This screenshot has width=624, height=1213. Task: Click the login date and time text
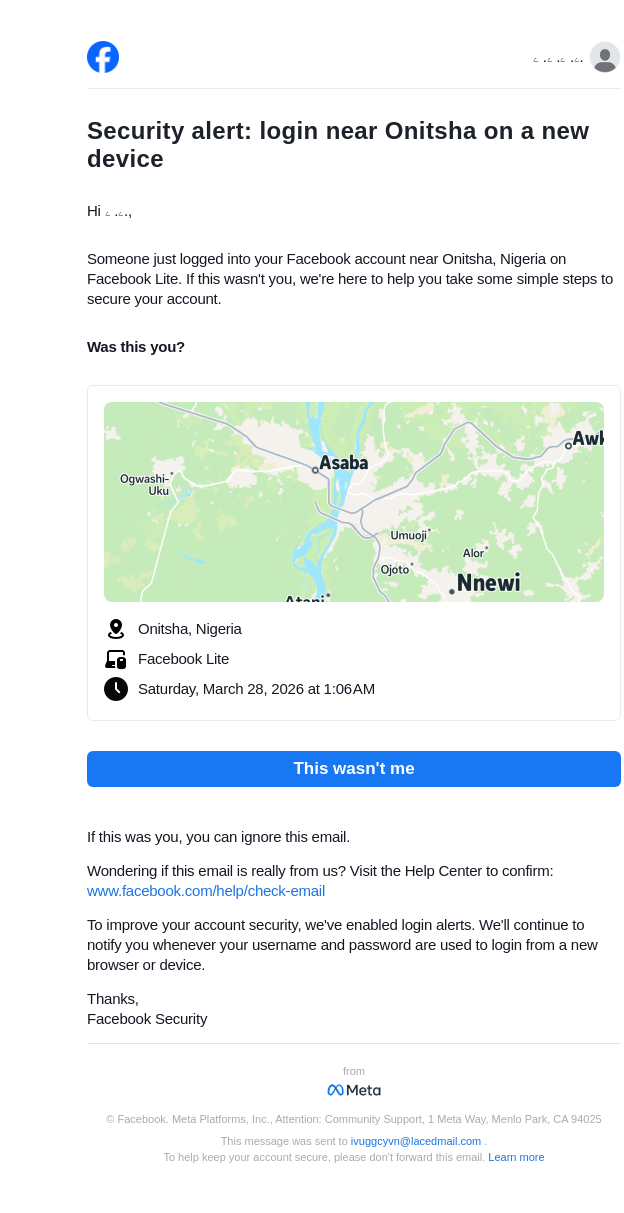[x=256, y=689]
